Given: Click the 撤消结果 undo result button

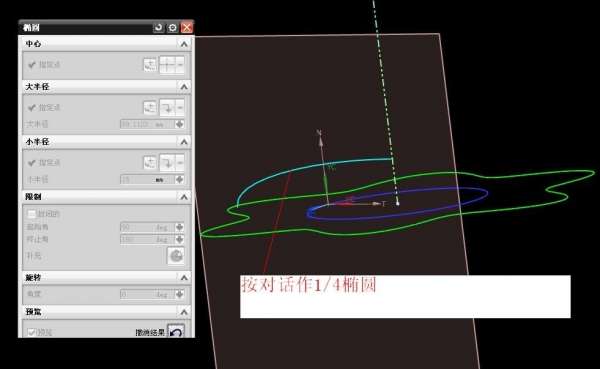Looking at the screenshot, I should (x=176, y=331).
